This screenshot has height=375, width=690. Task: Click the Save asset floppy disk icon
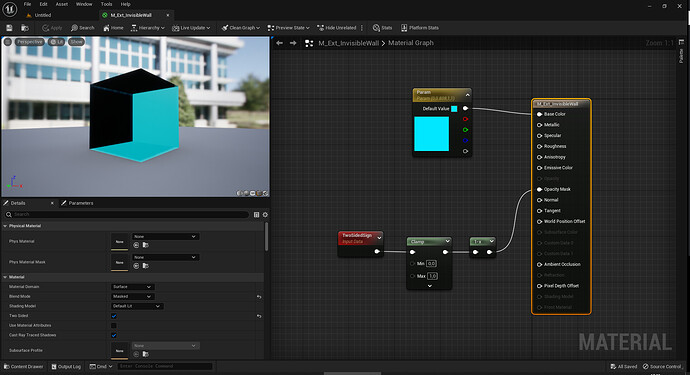pos(9,28)
